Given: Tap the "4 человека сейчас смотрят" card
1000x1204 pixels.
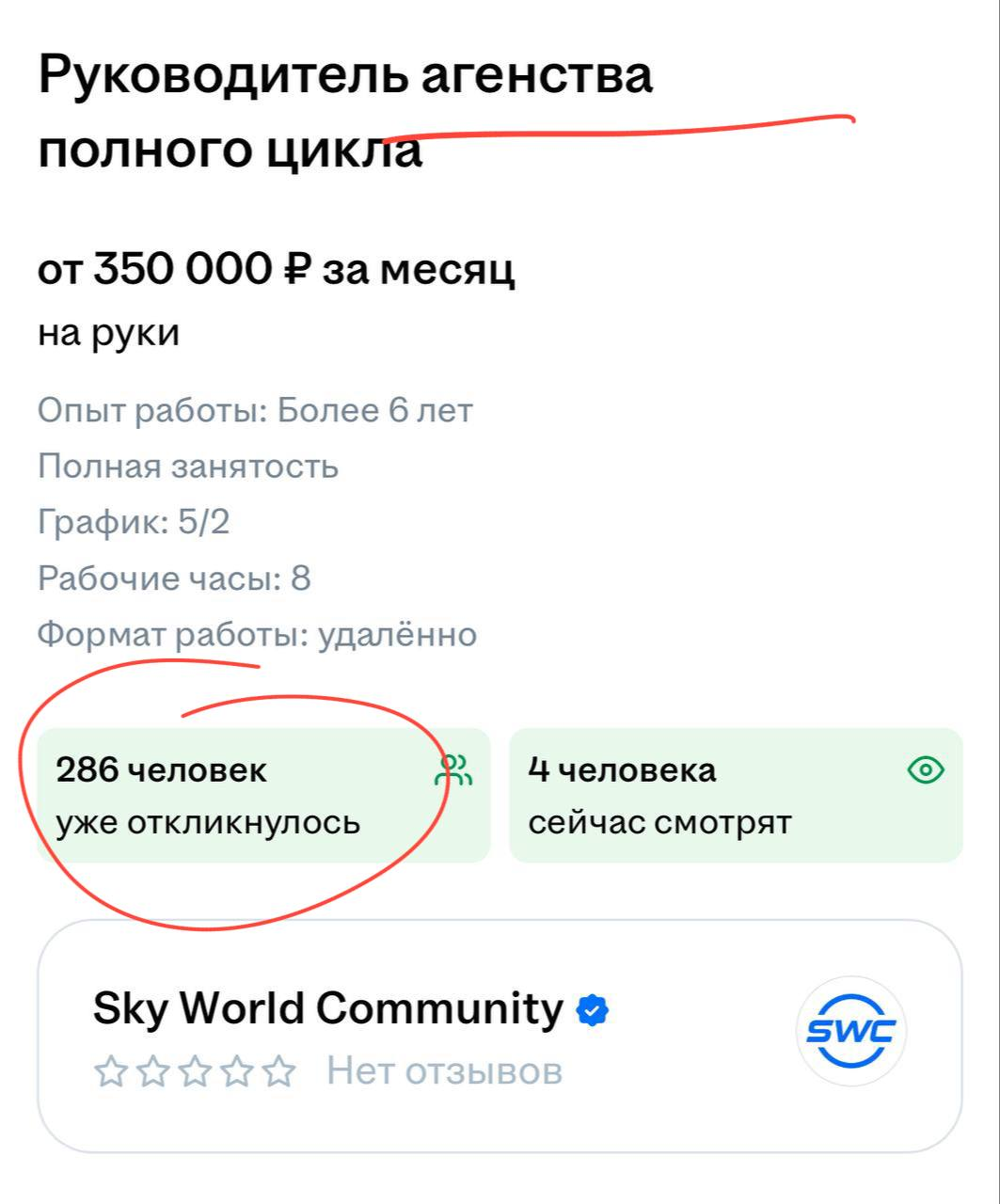Looking at the screenshot, I should (x=736, y=795).
